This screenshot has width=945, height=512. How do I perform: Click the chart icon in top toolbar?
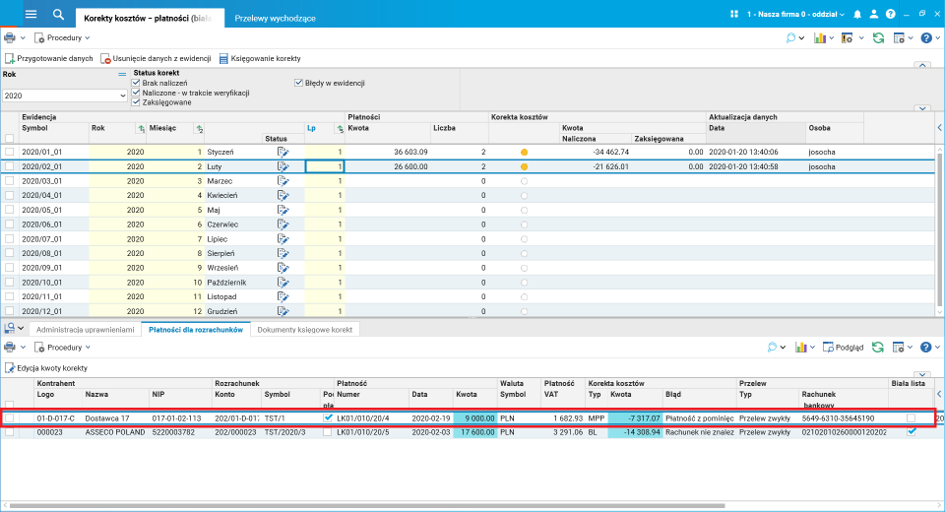point(820,38)
